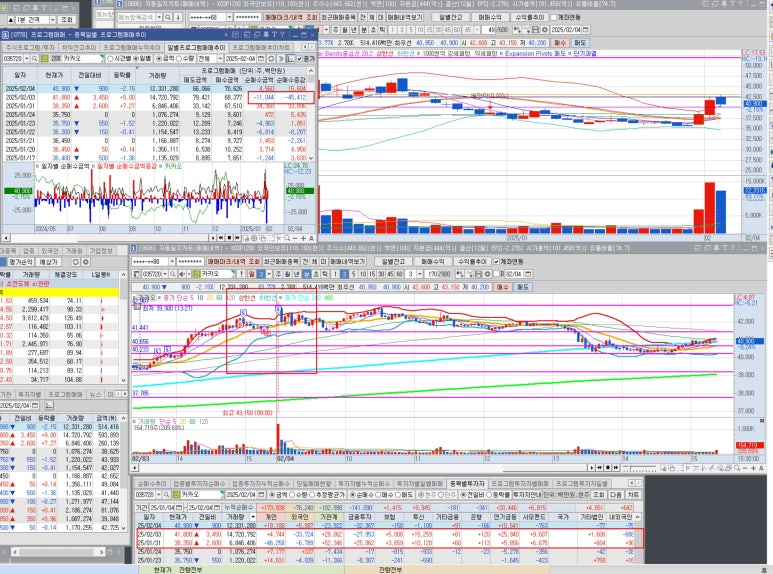Click the second round gear icon near 예상가
Viewport: 773px width, 574px height.
click(85, 262)
